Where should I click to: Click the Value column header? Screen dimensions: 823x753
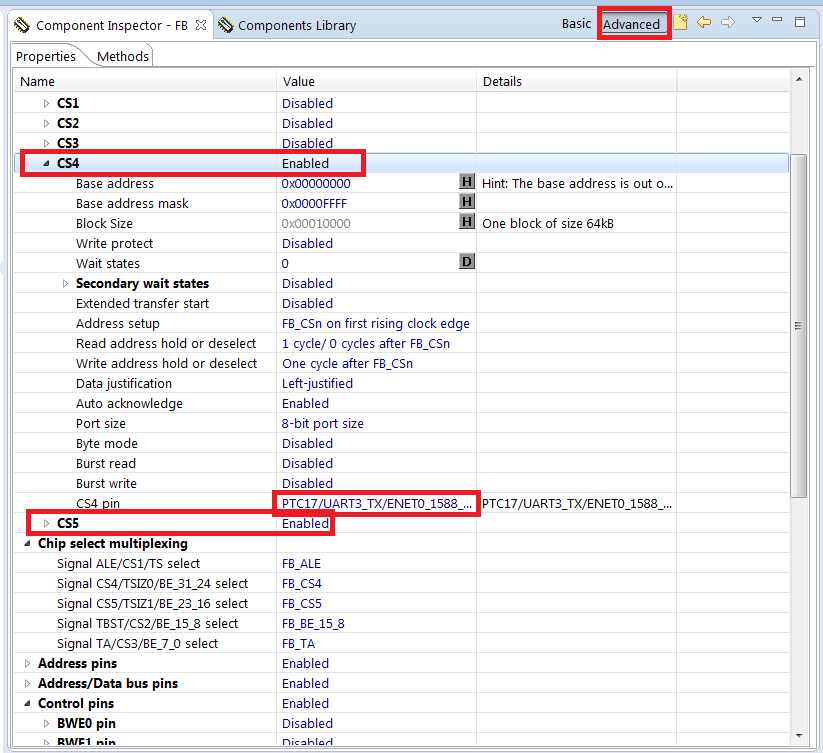click(376, 81)
